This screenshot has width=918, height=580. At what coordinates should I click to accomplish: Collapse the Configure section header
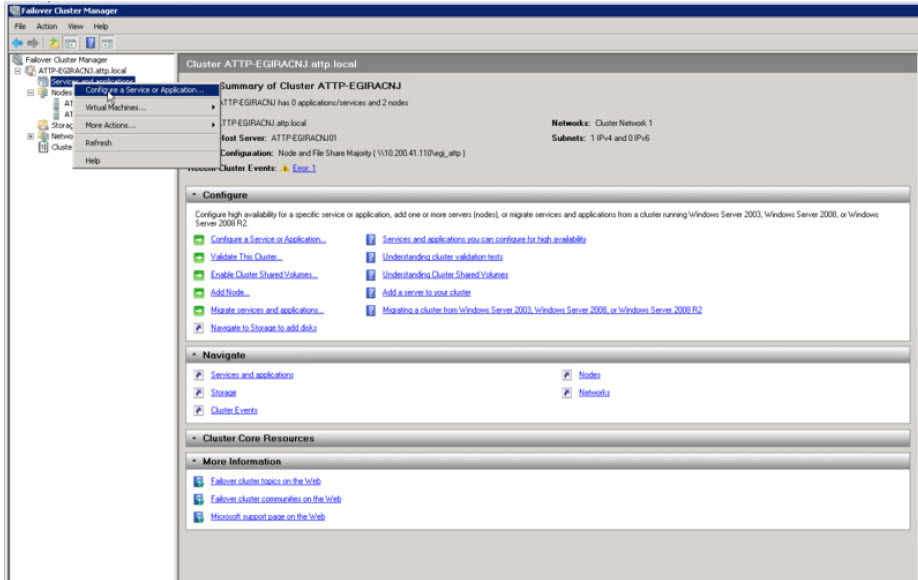(x=194, y=195)
